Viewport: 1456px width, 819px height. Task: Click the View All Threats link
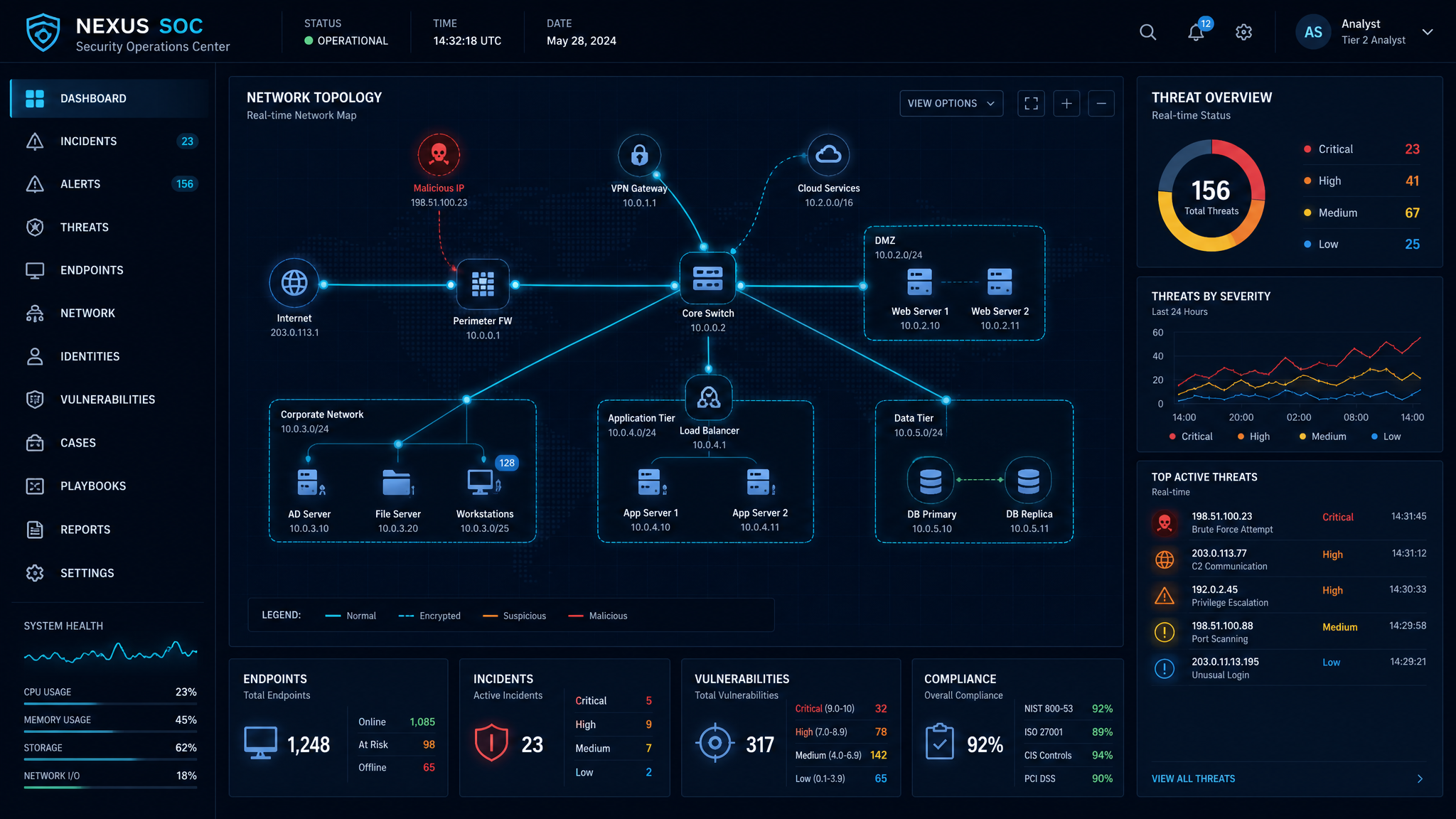point(1193,779)
